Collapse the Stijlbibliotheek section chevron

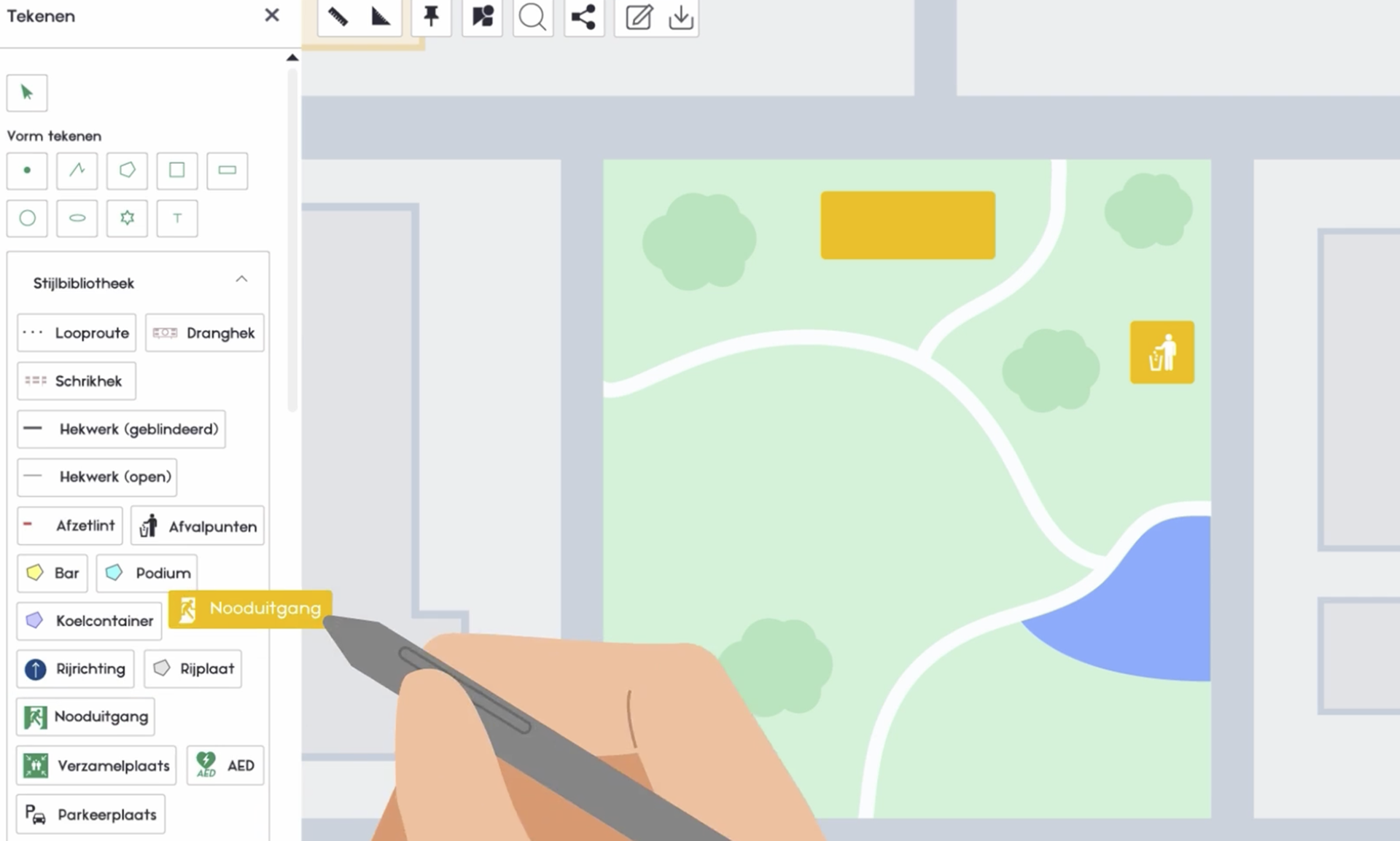pos(241,280)
